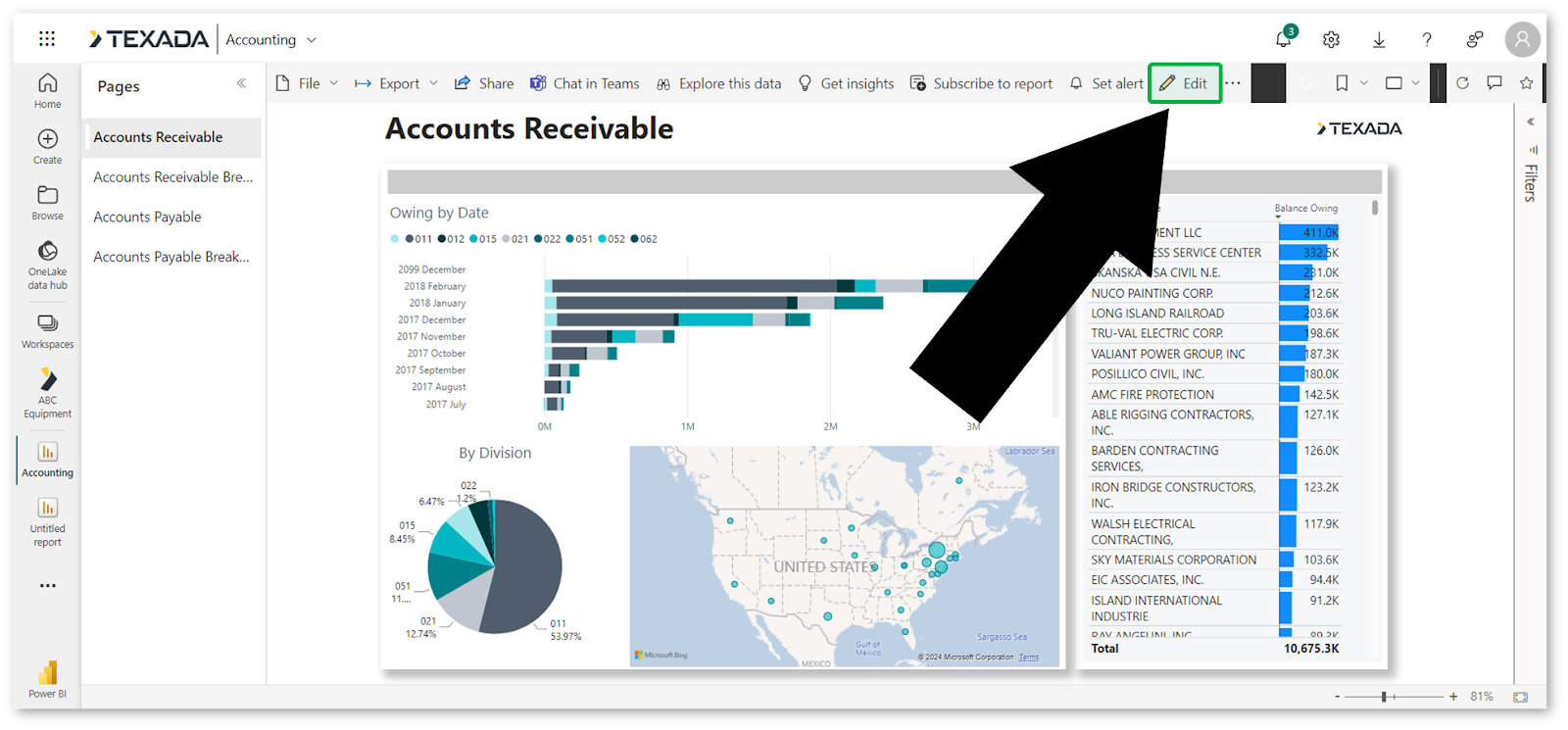The image size is (1568, 730).
Task: Click the view layout rectangle icon
Action: (1394, 83)
